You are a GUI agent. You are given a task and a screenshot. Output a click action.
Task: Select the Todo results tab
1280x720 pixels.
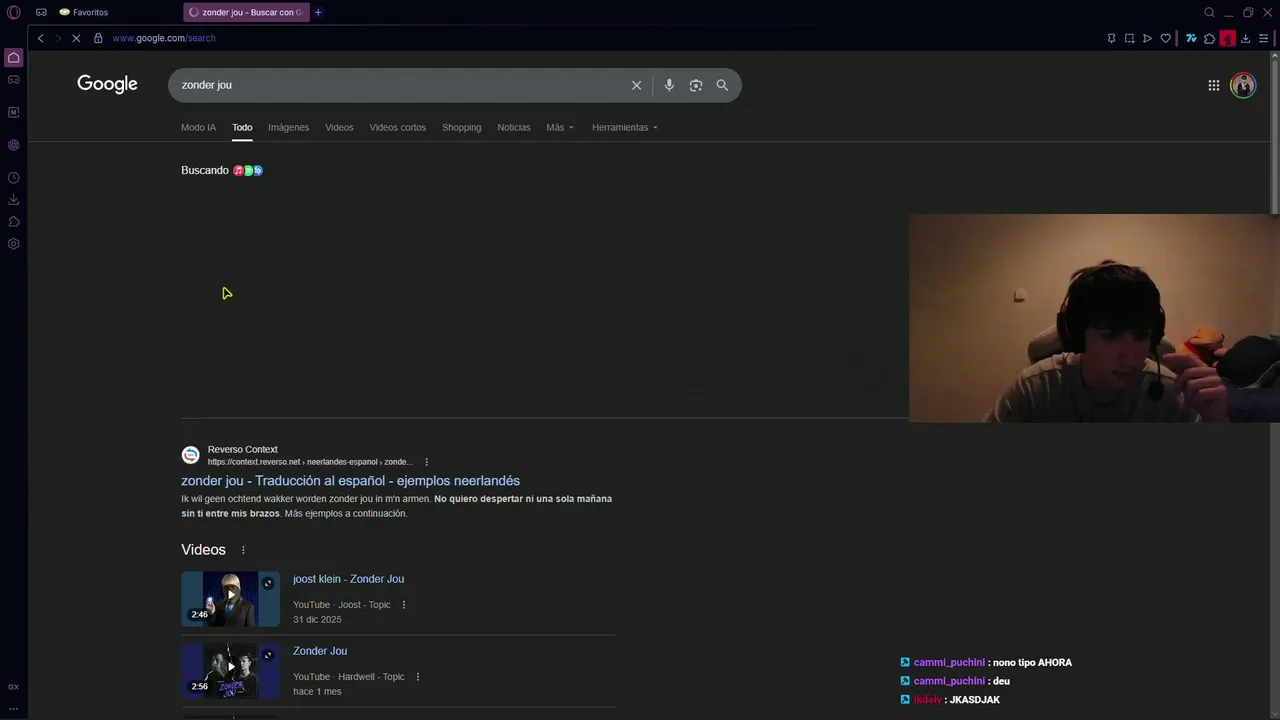pos(242,127)
